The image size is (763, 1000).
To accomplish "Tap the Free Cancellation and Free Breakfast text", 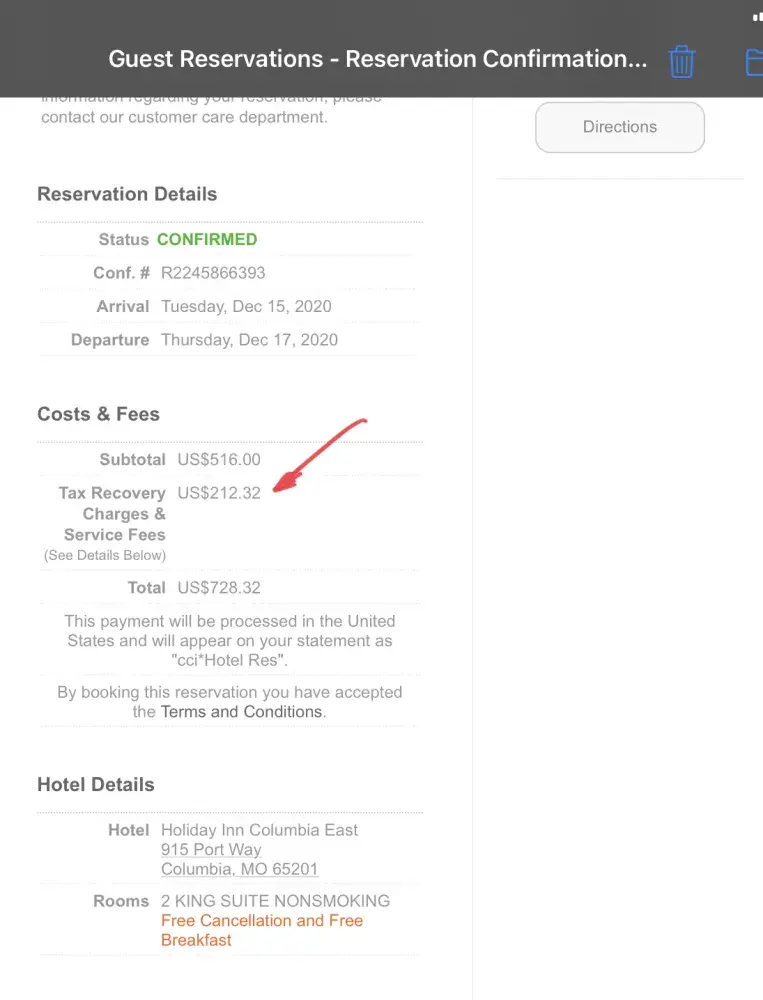I will 261,930.
